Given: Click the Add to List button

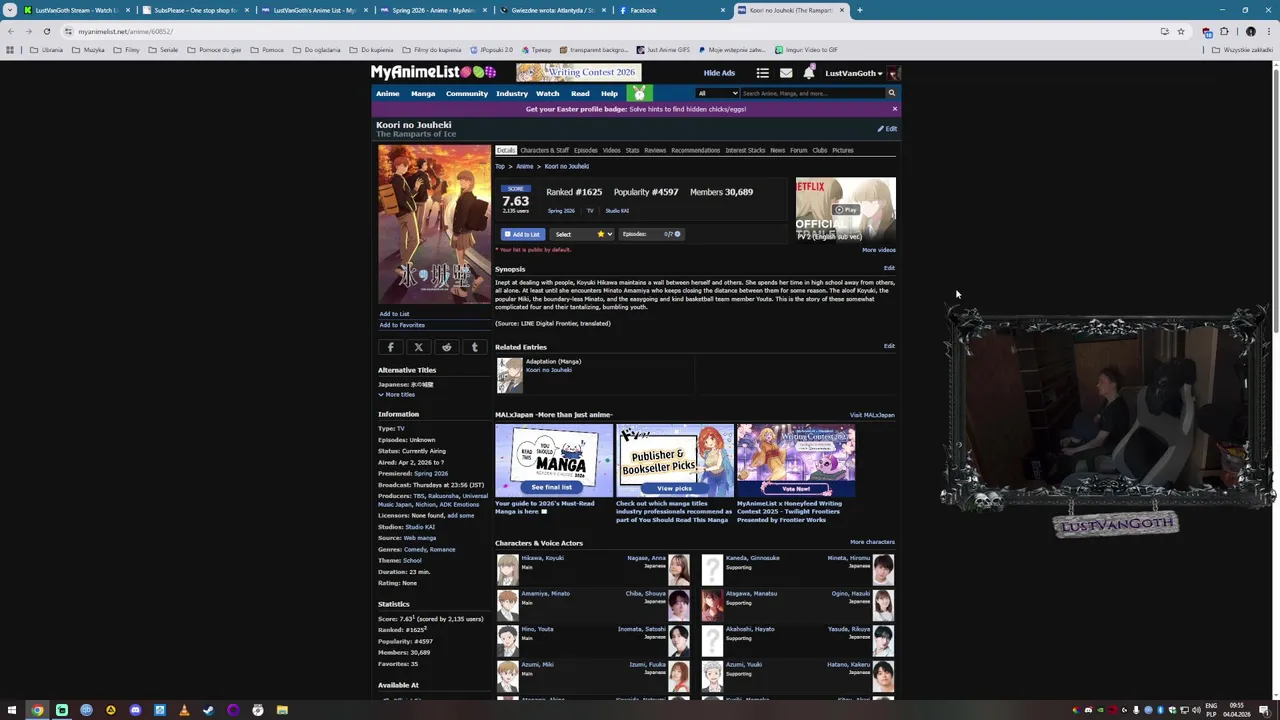Looking at the screenshot, I should (x=522, y=234).
